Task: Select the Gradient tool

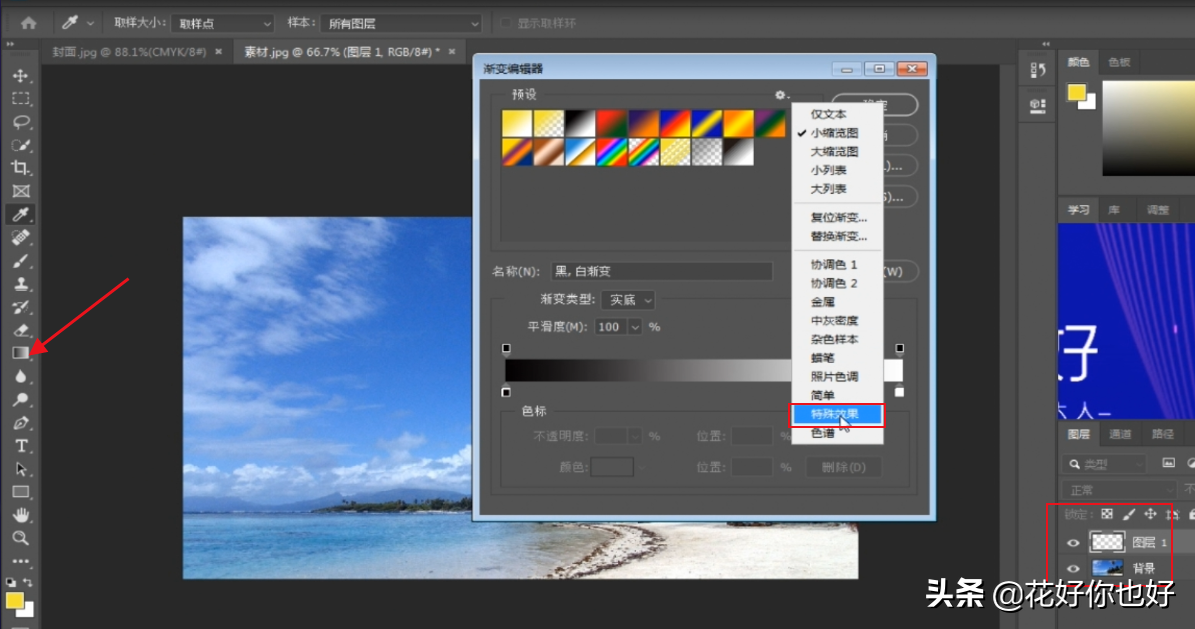Action: [x=21, y=353]
